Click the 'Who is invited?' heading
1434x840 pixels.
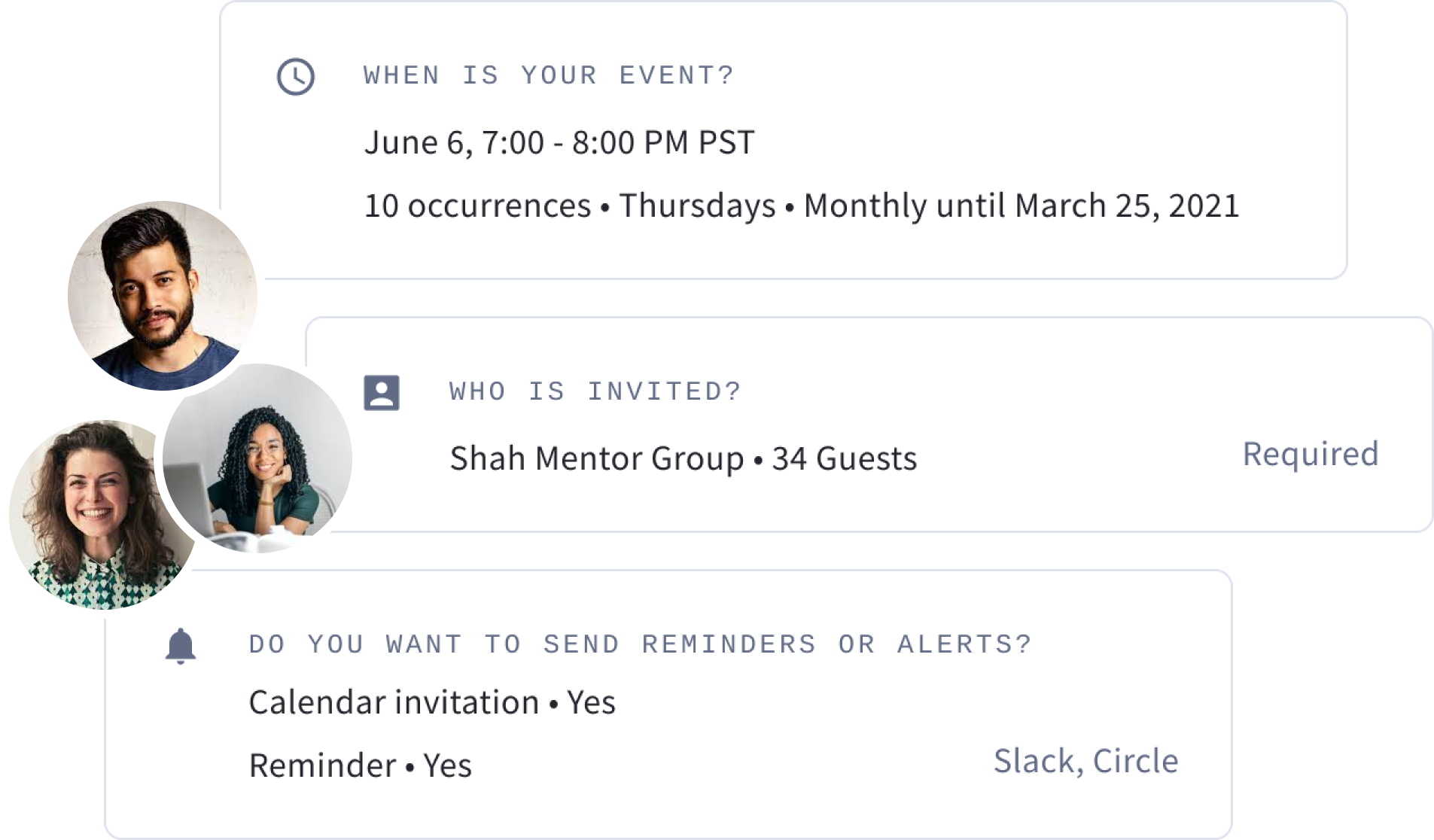[595, 391]
